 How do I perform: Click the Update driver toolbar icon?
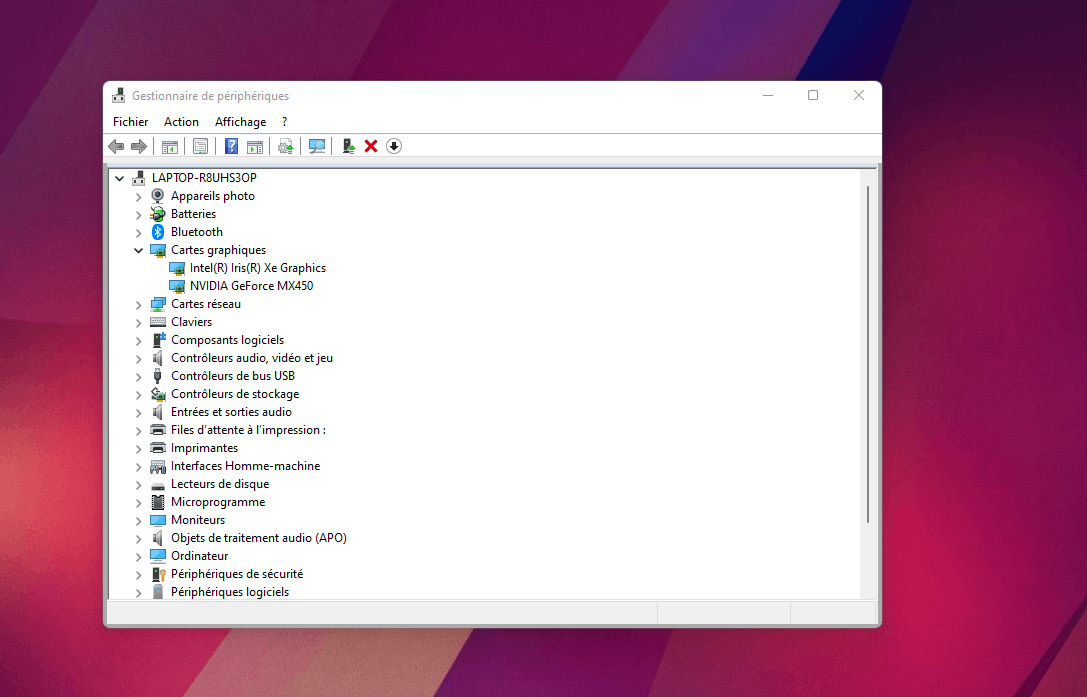285,146
